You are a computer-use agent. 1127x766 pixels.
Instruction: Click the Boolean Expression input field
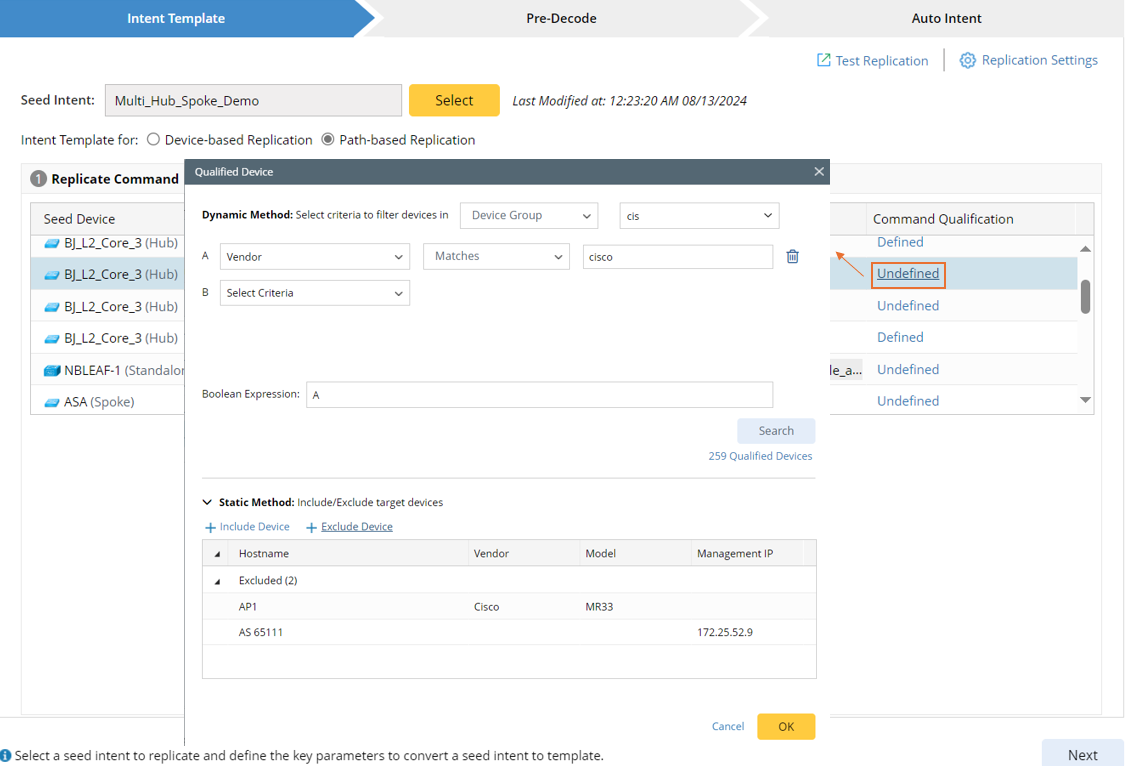click(539, 395)
